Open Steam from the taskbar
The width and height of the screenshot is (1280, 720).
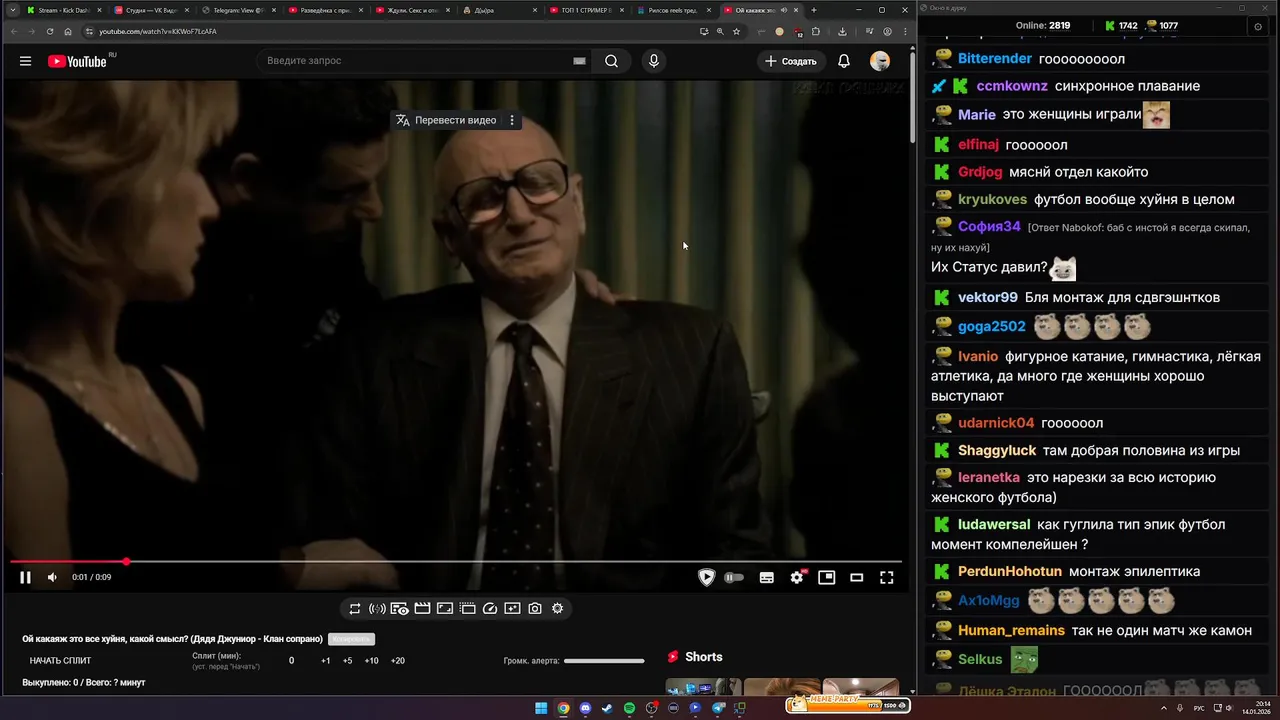tap(607, 708)
